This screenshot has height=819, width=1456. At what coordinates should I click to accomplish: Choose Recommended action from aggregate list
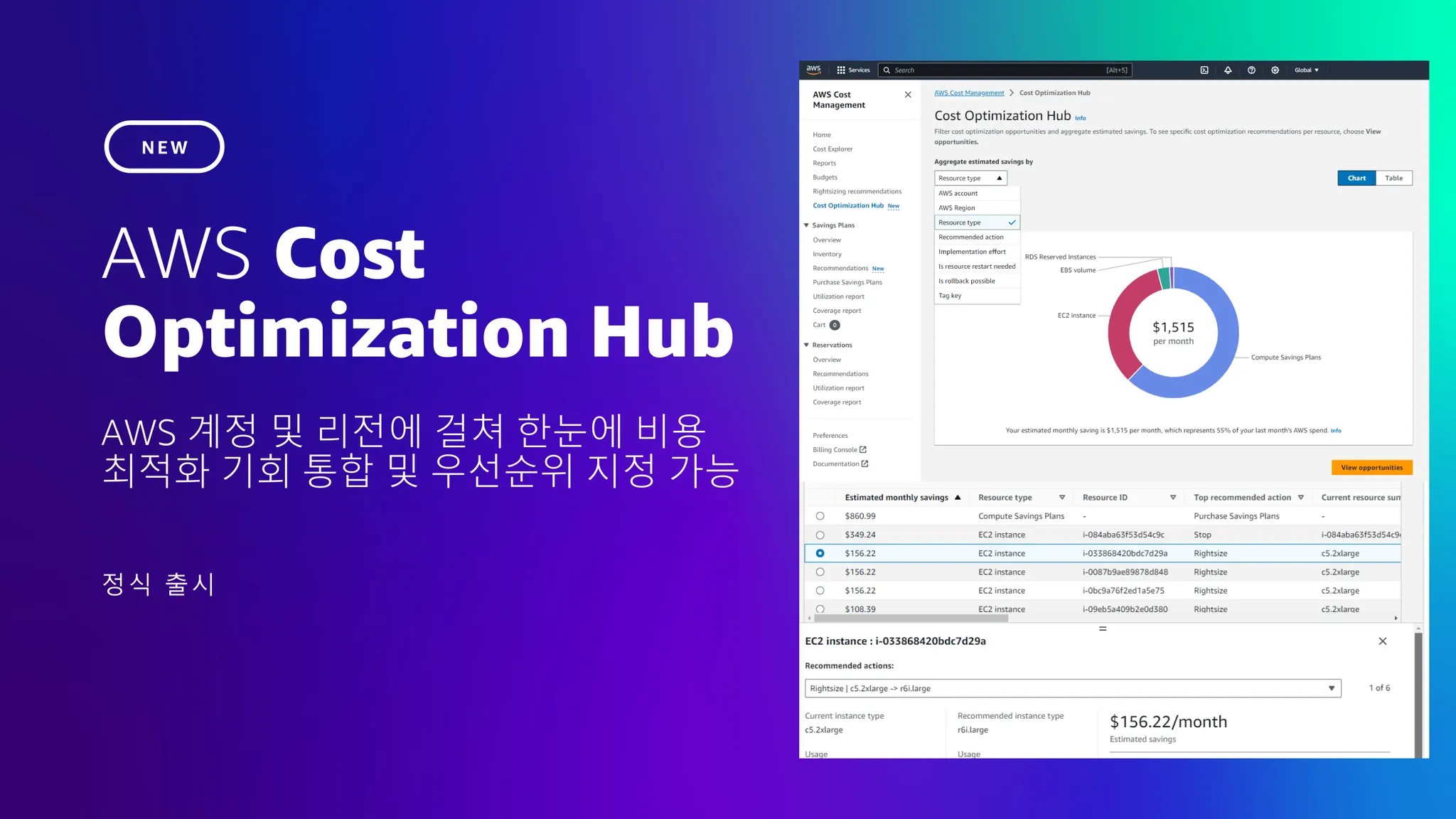click(971, 237)
